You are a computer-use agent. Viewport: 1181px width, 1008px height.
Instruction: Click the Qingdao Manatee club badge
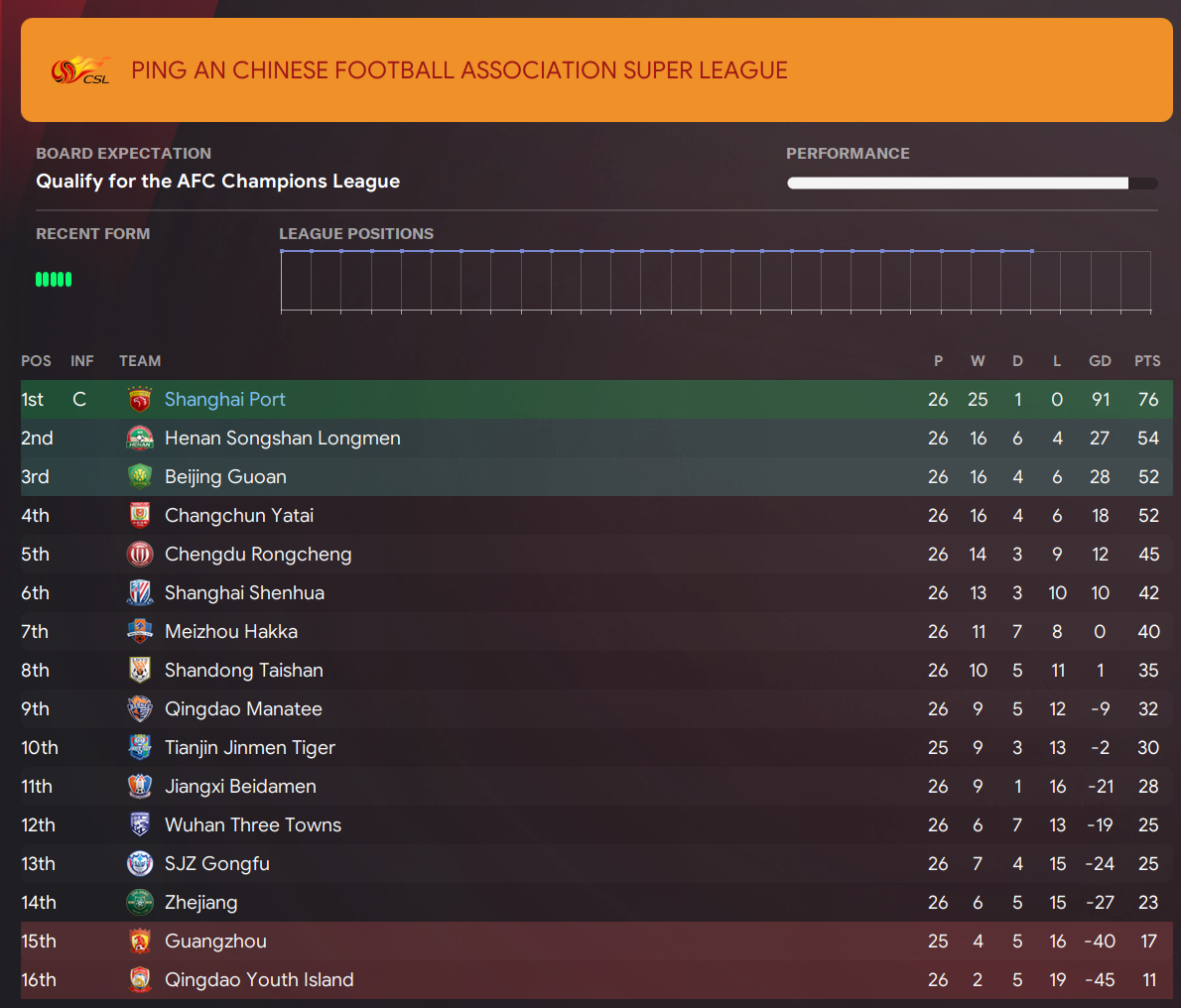pos(139,709)
